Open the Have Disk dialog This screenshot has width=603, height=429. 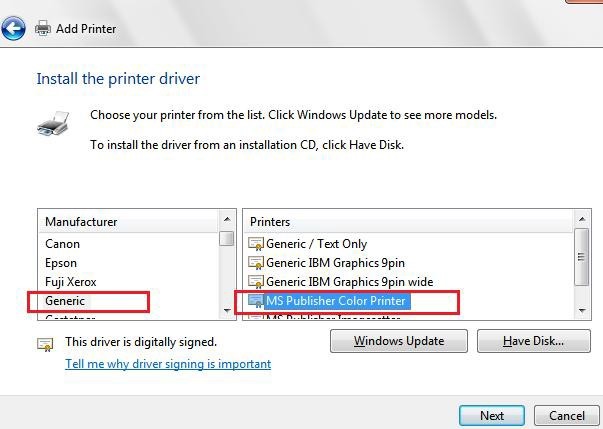point(534,341)
